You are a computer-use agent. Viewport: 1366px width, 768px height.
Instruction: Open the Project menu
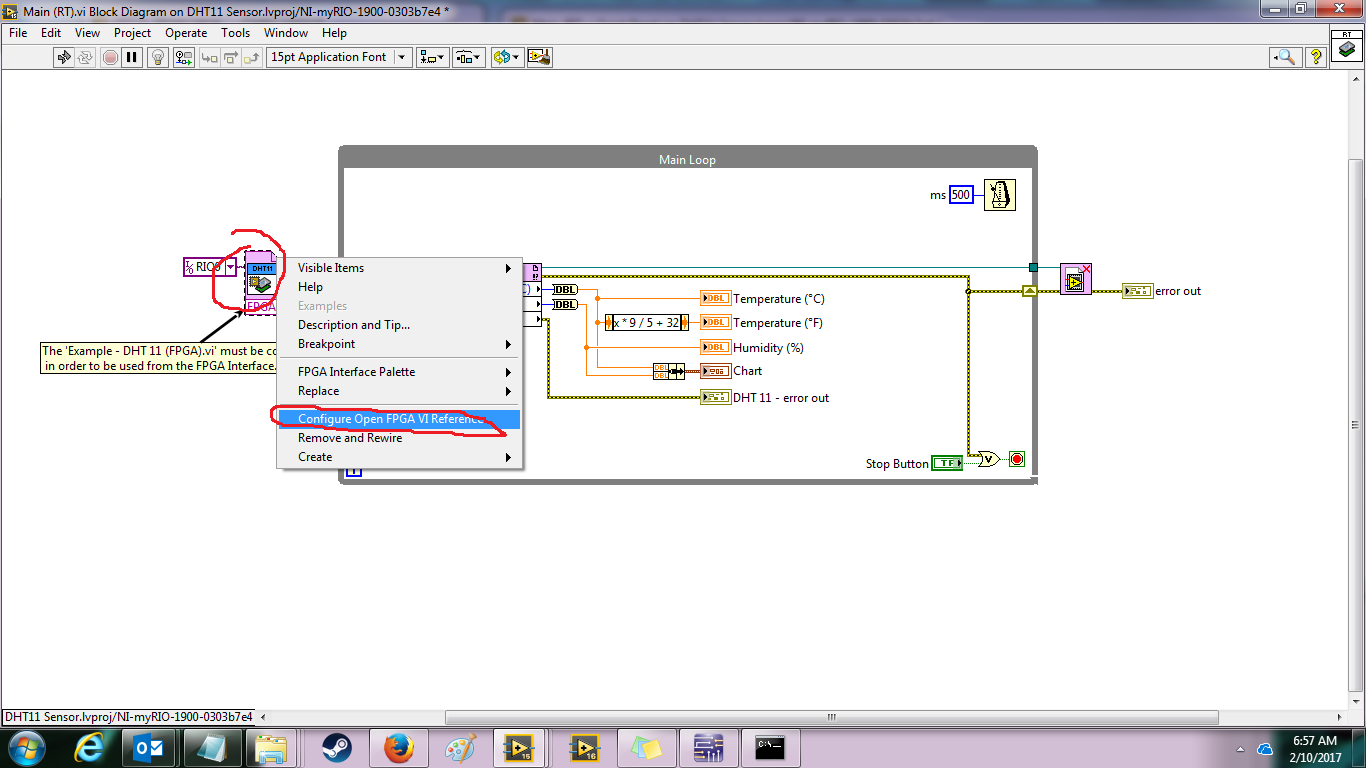132,33
